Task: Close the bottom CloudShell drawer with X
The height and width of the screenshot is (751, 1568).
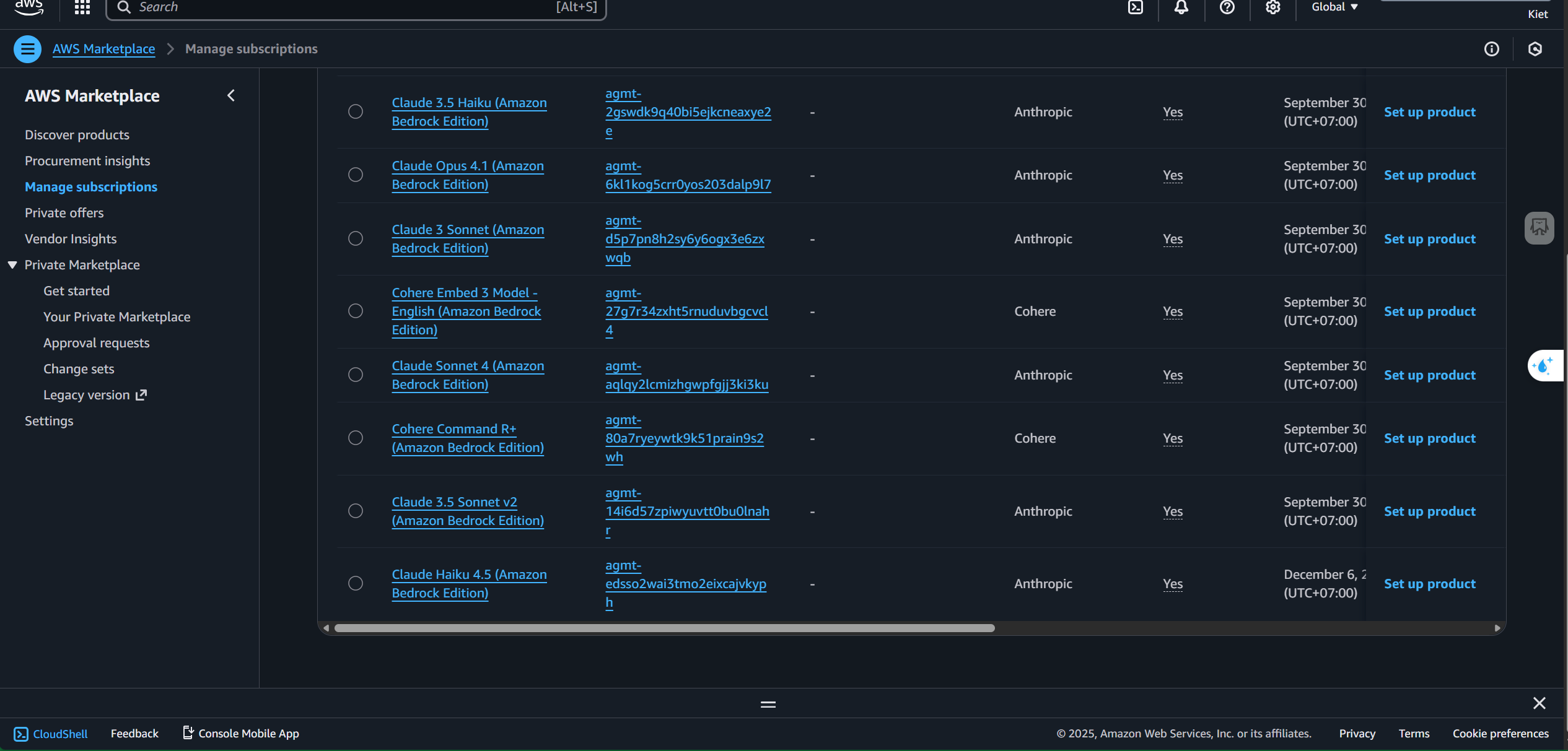Action: [1539, 703]
